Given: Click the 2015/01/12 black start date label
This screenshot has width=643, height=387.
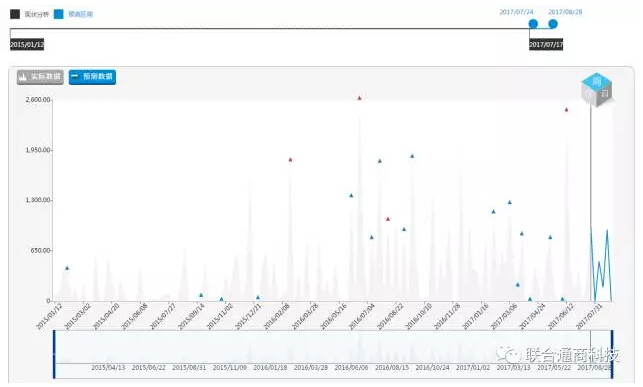Looking at the screenshot, I should [x=27, y=44].
